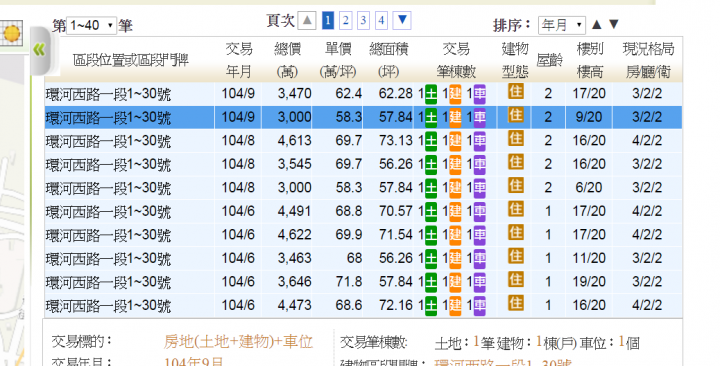Click total price 4,622
Viewport: 720px width, 366px height.
pyautogui.click(x=294, y=235)
